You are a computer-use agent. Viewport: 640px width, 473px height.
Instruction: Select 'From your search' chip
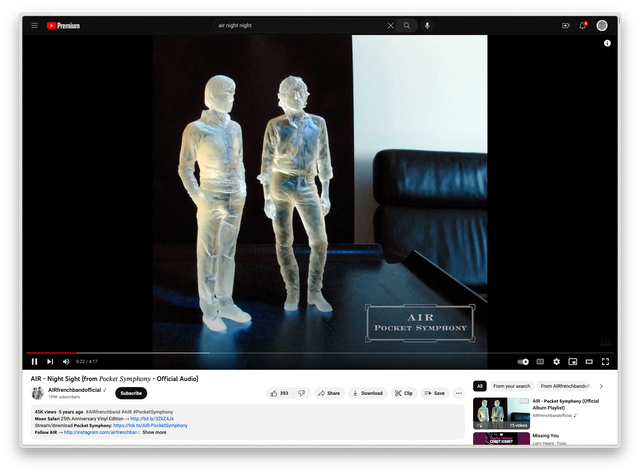click(x=511, y=386)
